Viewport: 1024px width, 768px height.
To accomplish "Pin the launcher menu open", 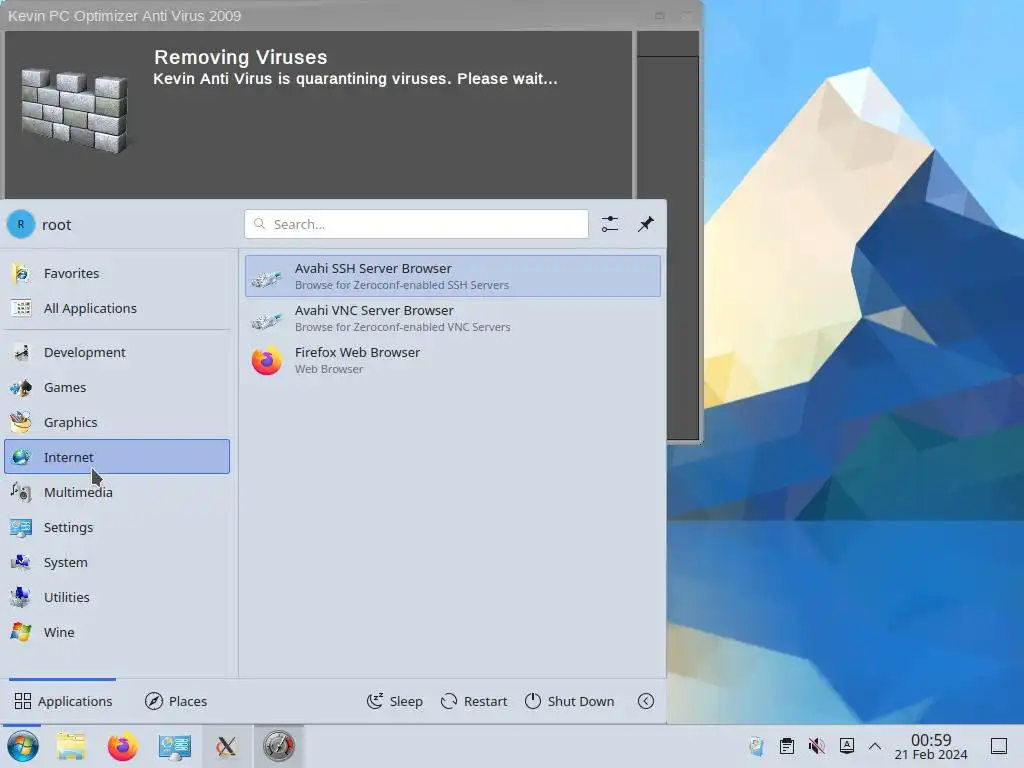I will pyautogui.click(x=645, y=224).
